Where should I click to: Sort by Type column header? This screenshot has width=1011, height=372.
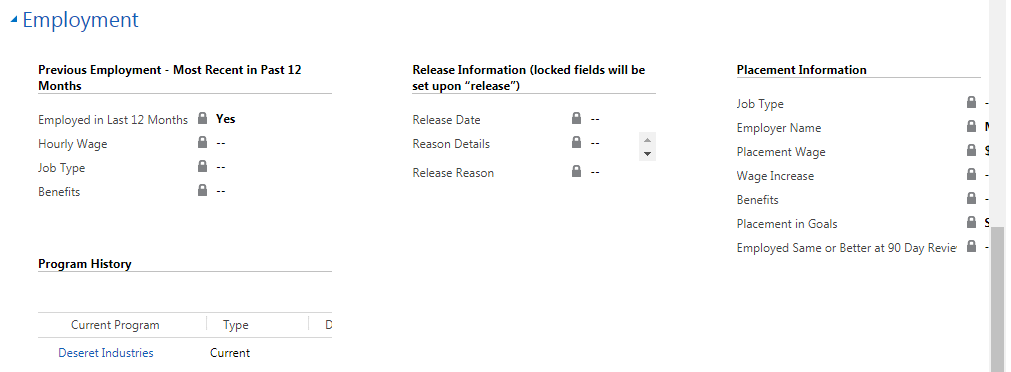(x=235, y=325)
